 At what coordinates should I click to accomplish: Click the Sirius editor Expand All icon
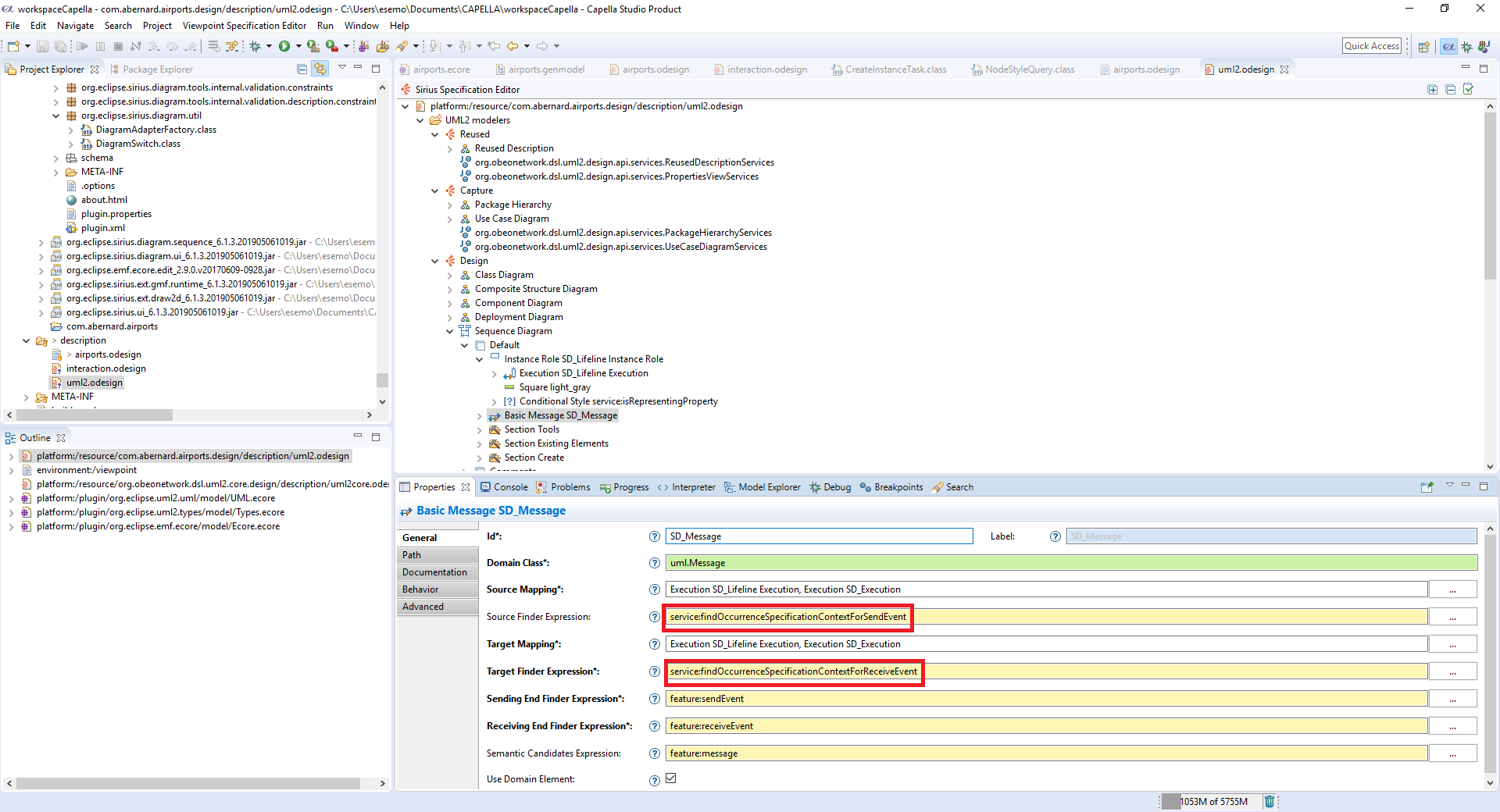tap(1432, 90)
